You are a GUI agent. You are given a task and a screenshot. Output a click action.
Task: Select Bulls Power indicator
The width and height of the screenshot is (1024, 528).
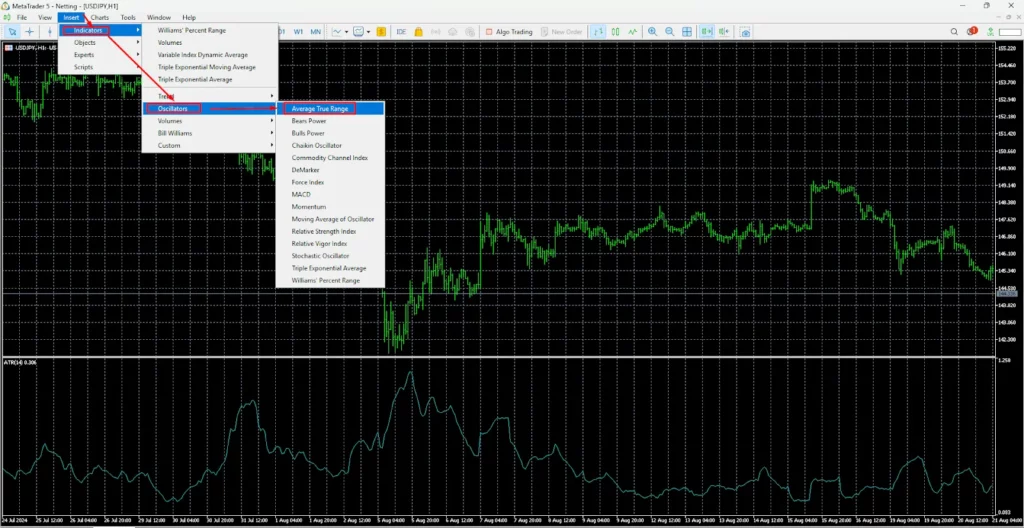(x=330, y=133)
